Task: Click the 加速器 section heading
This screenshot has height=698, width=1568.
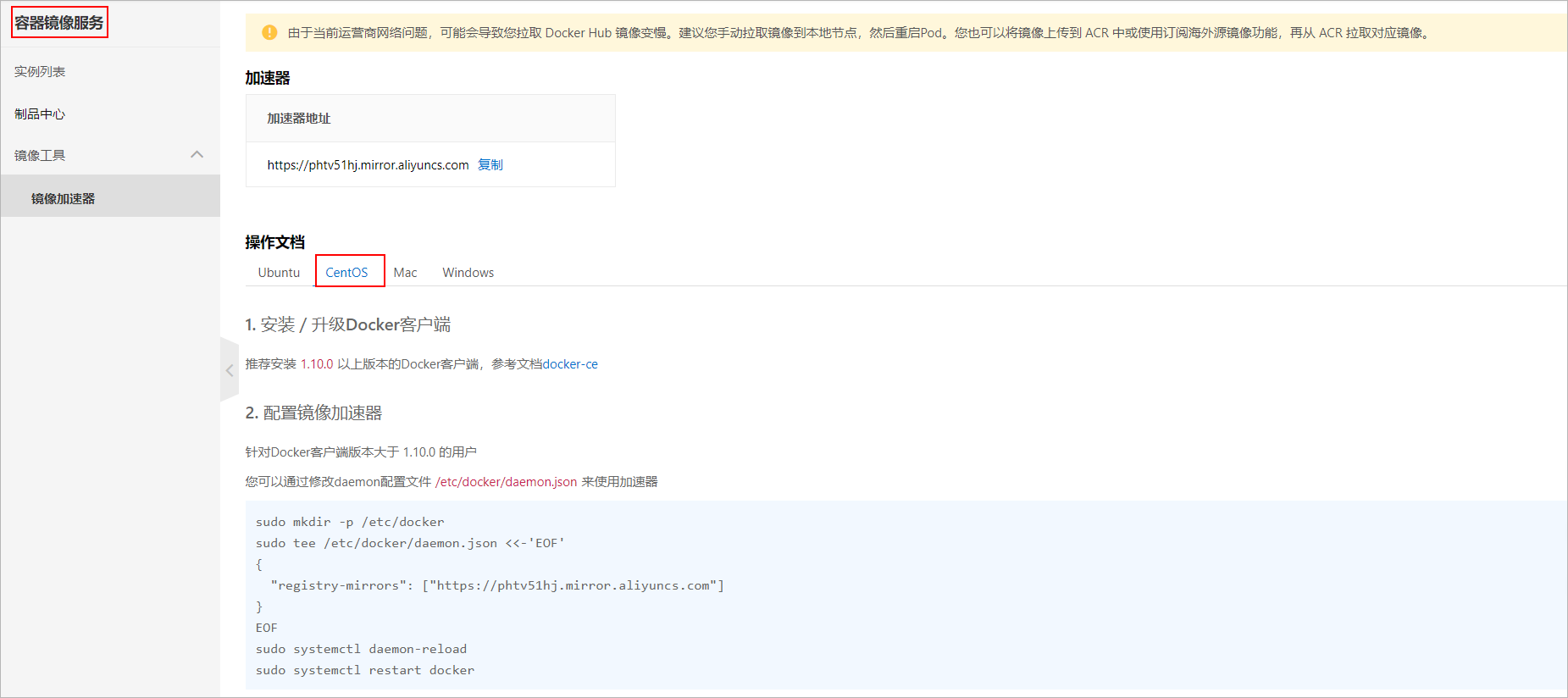Action: (268, 78)
